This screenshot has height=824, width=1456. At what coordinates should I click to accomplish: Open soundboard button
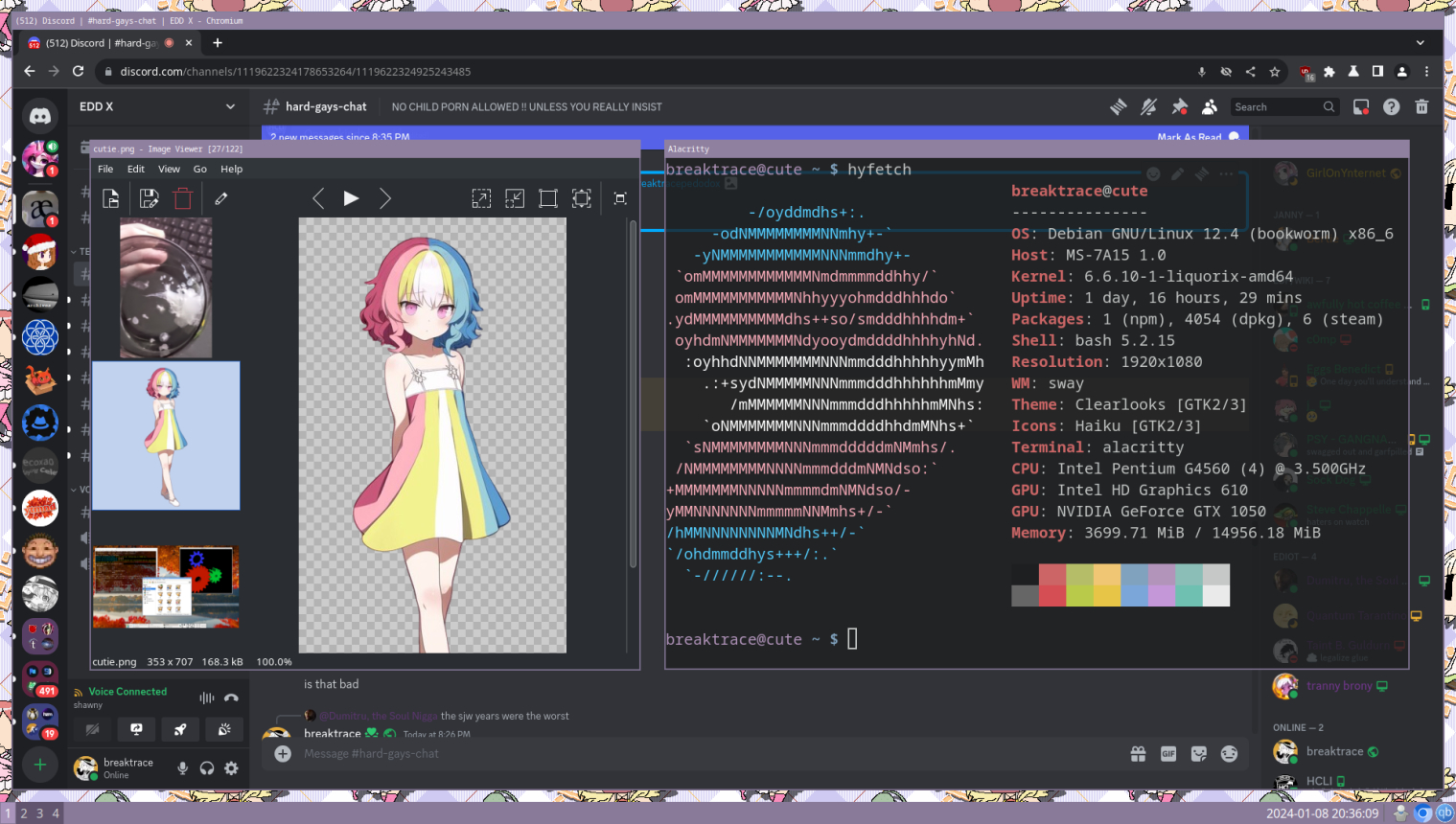click(x=224, y=729)
